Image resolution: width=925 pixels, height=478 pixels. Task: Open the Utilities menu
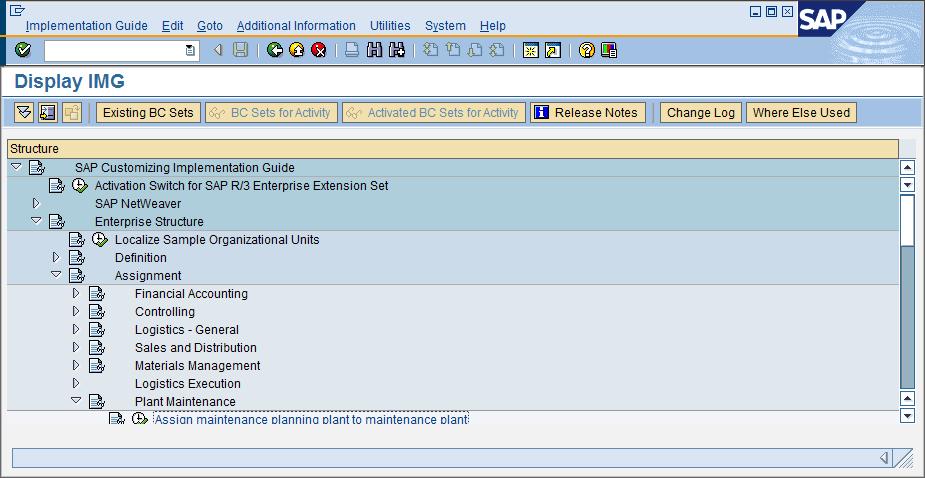click(390, 26)
